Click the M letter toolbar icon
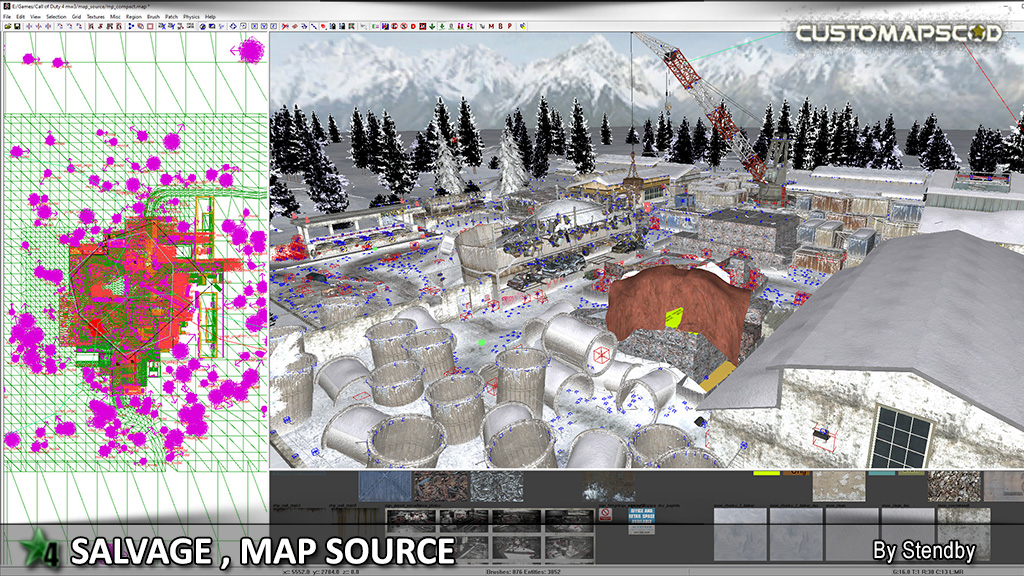Image resolution: width=1024 pixels, height=576 pixels. [x=491, y=26]
